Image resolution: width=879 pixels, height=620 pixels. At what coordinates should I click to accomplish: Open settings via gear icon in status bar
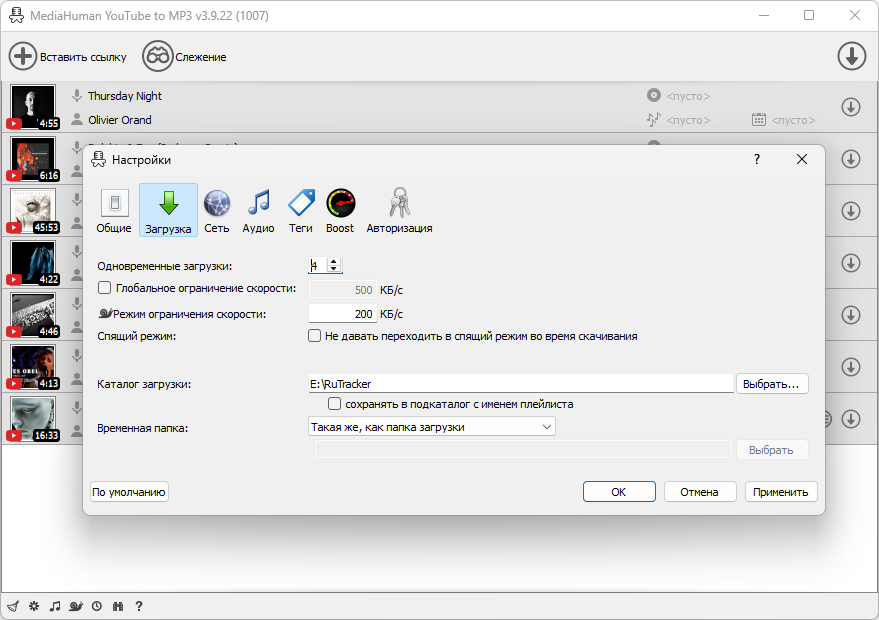coord(34,606)
